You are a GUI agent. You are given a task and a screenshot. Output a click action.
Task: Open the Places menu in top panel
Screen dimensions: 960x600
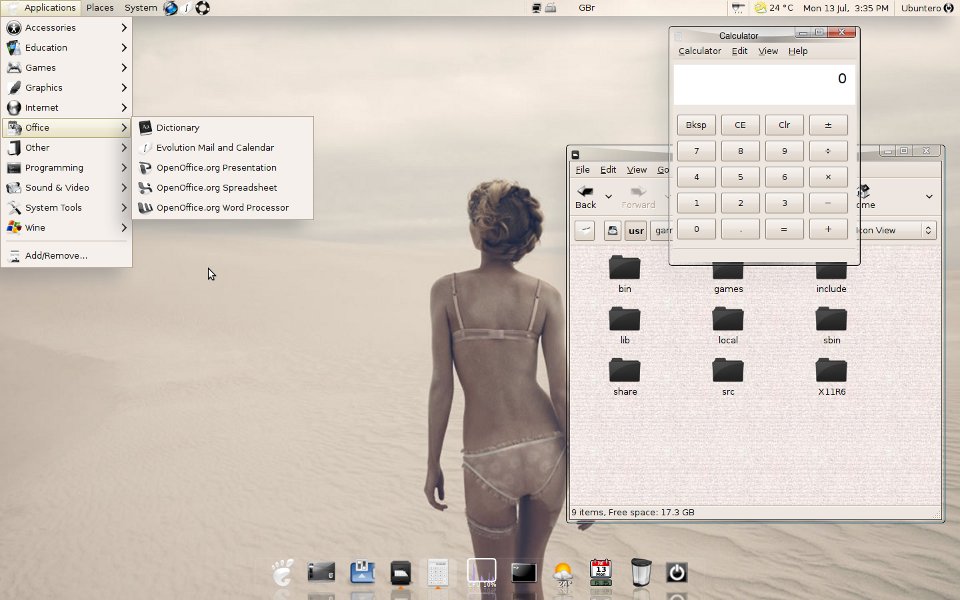point(100,8)
